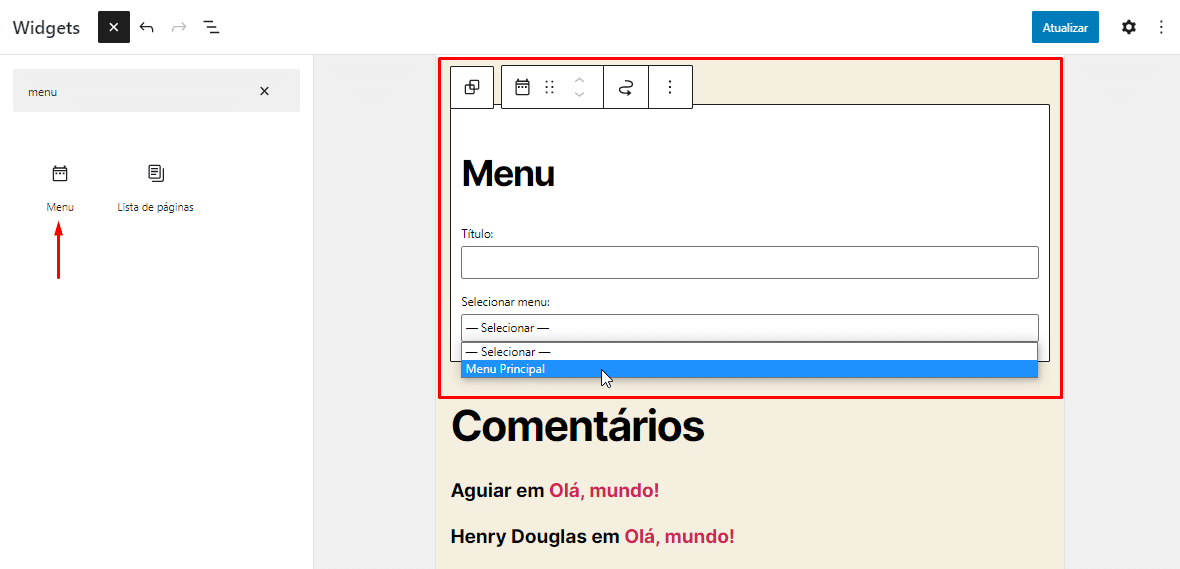This screenshot has height=569, width=1180.
Task: Move the Menu block down
Action: pos(579,95)
